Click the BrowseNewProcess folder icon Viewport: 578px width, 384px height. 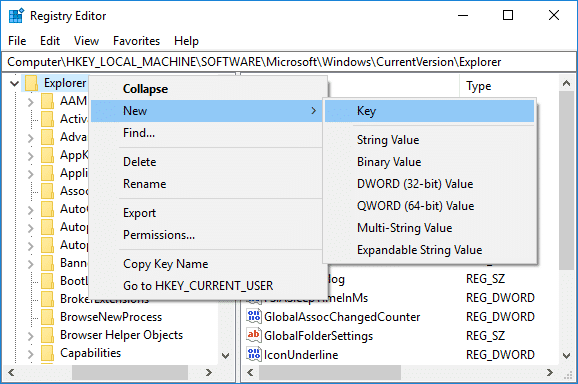[48, 317]
